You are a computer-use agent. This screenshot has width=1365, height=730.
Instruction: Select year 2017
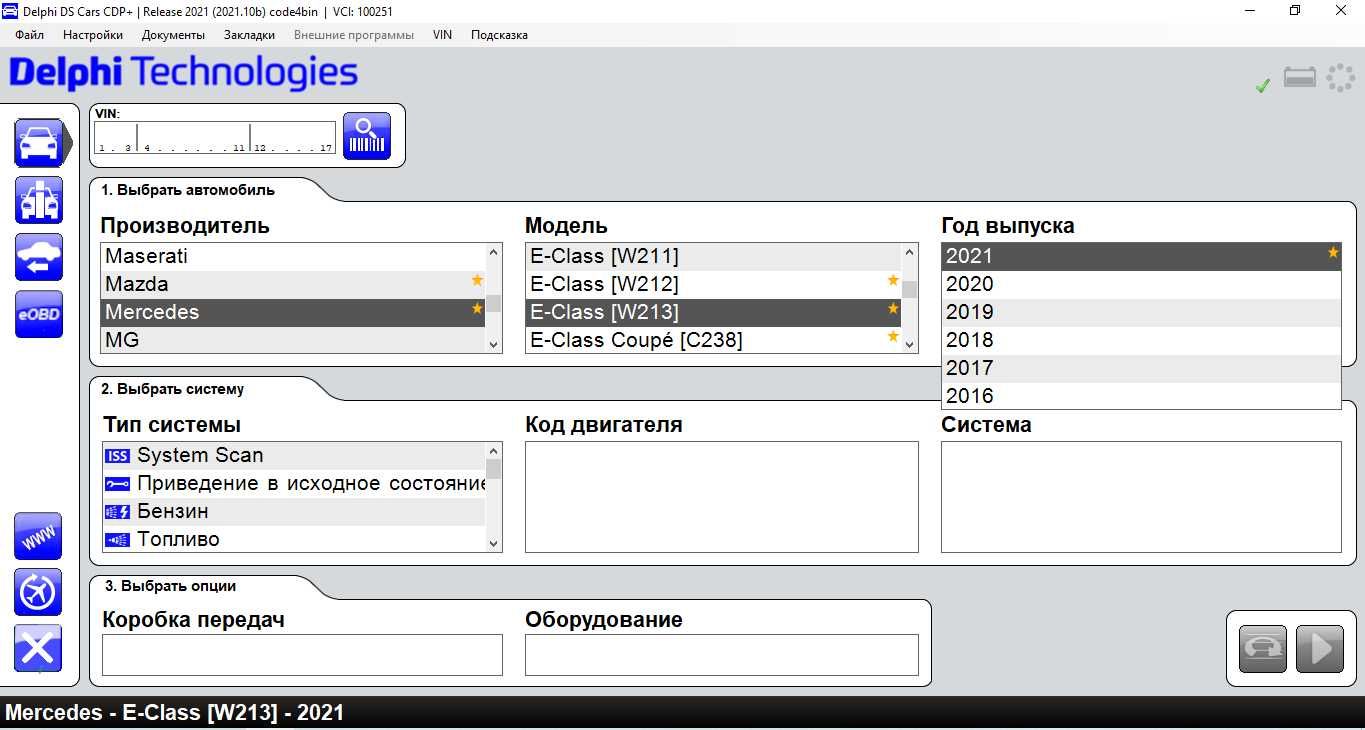1141,368
